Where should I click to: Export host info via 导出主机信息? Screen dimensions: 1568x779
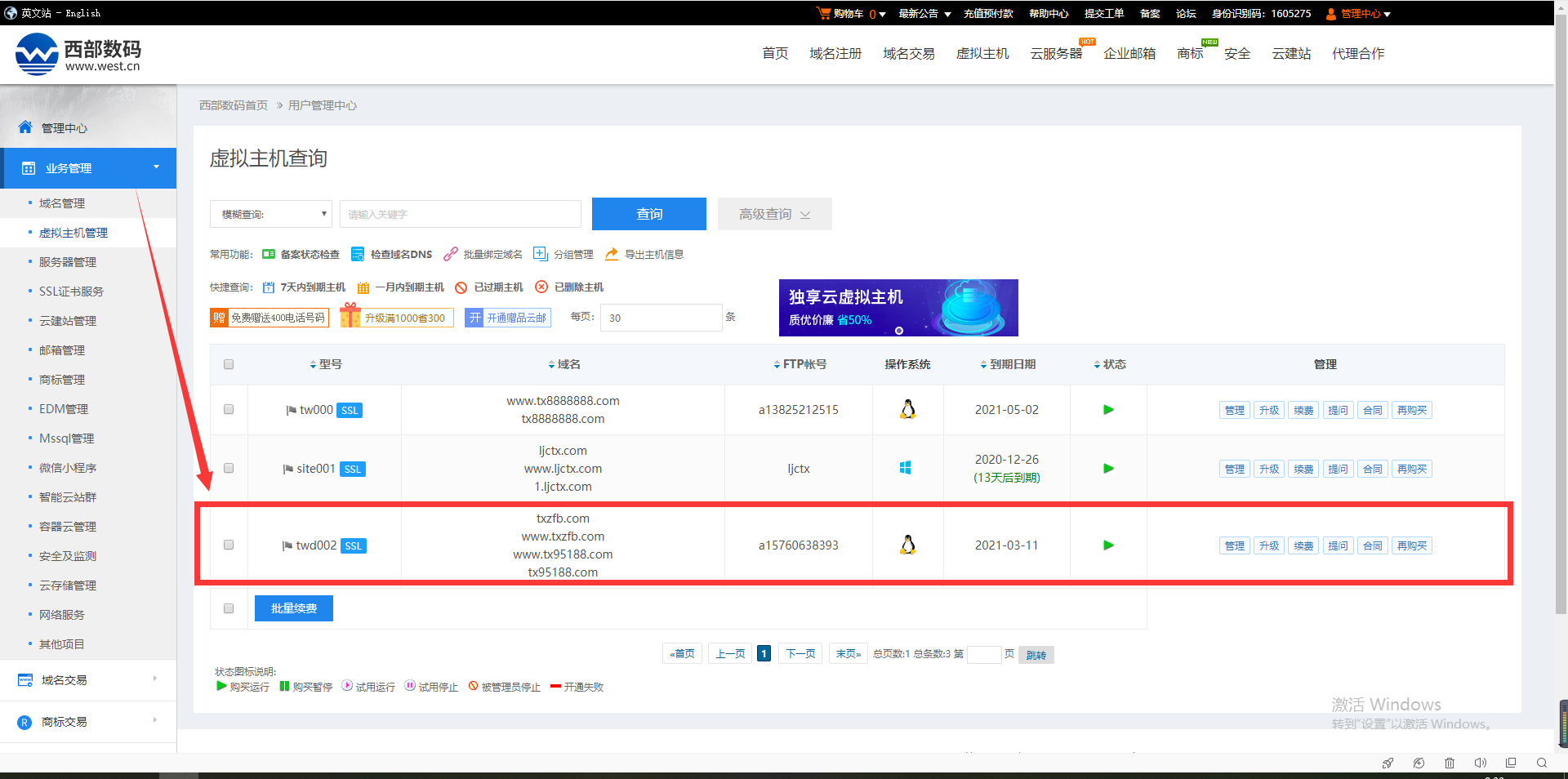653,254
